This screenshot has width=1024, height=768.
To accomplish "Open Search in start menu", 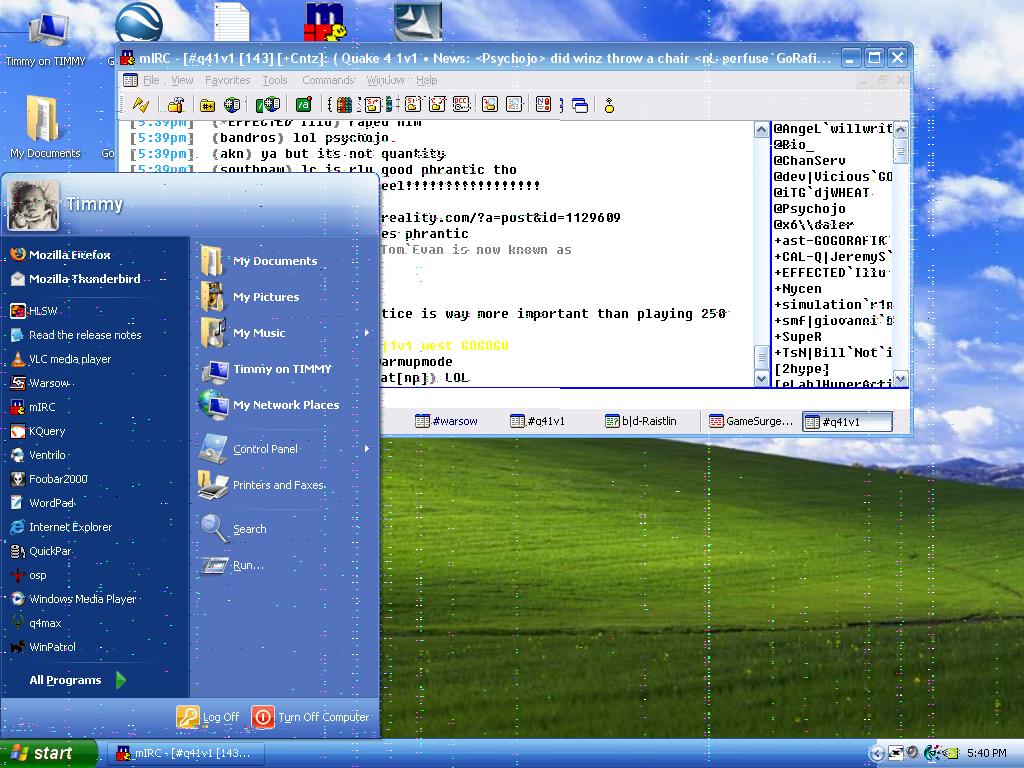I will pos(234,529).
